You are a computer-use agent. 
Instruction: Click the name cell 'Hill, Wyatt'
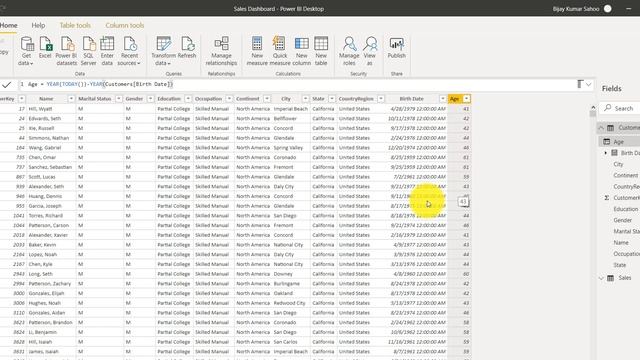point(40,109)
